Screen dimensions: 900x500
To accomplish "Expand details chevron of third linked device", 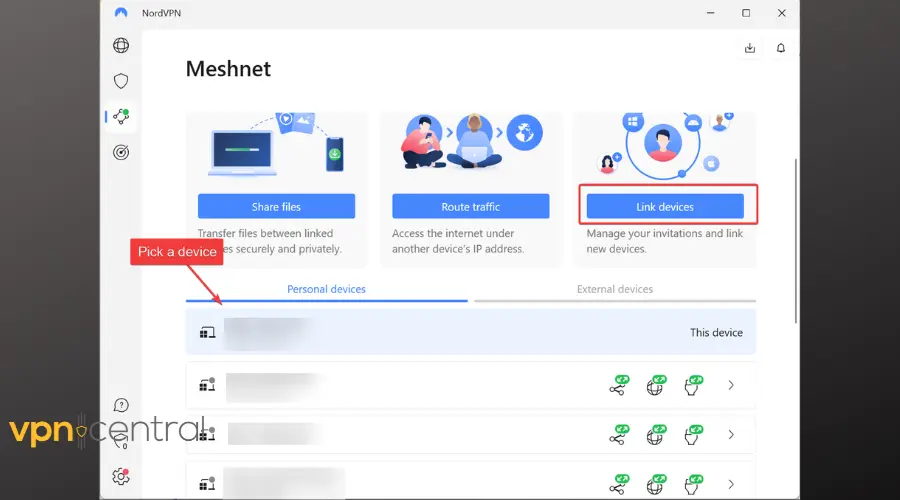I will 731,485.
